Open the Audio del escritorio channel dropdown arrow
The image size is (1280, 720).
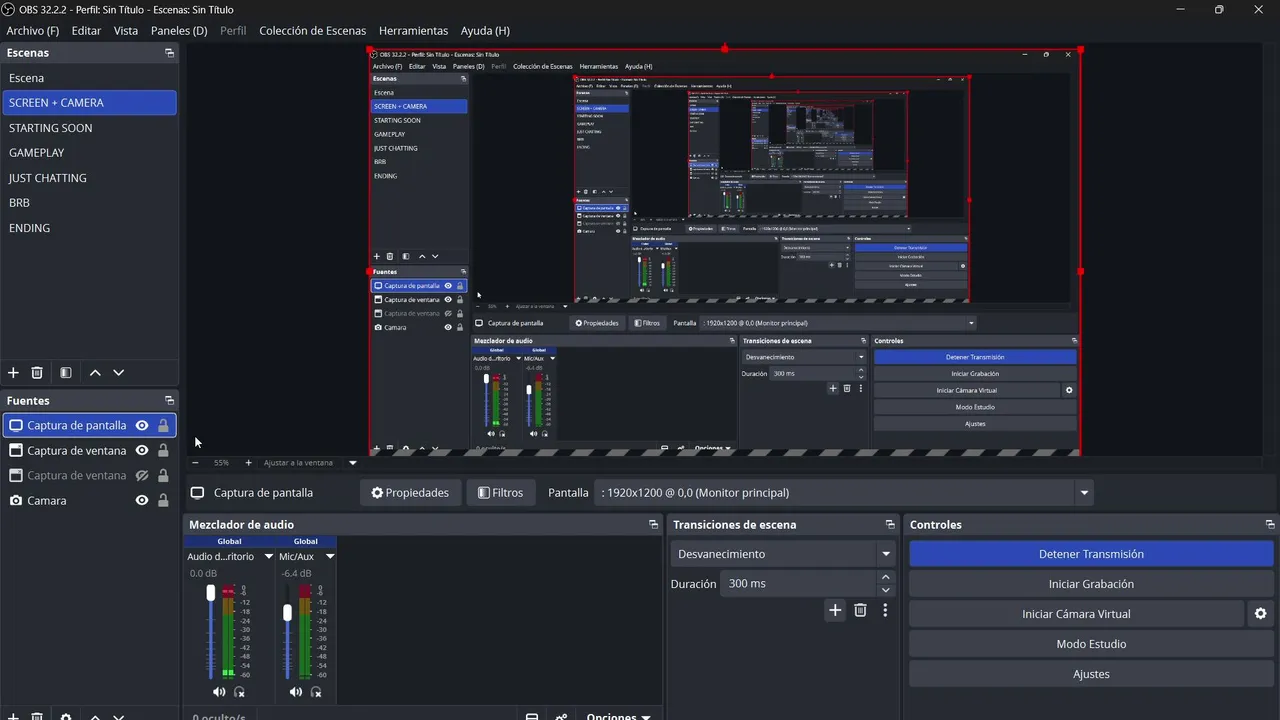pyautogui.click(x=269, y=557)
